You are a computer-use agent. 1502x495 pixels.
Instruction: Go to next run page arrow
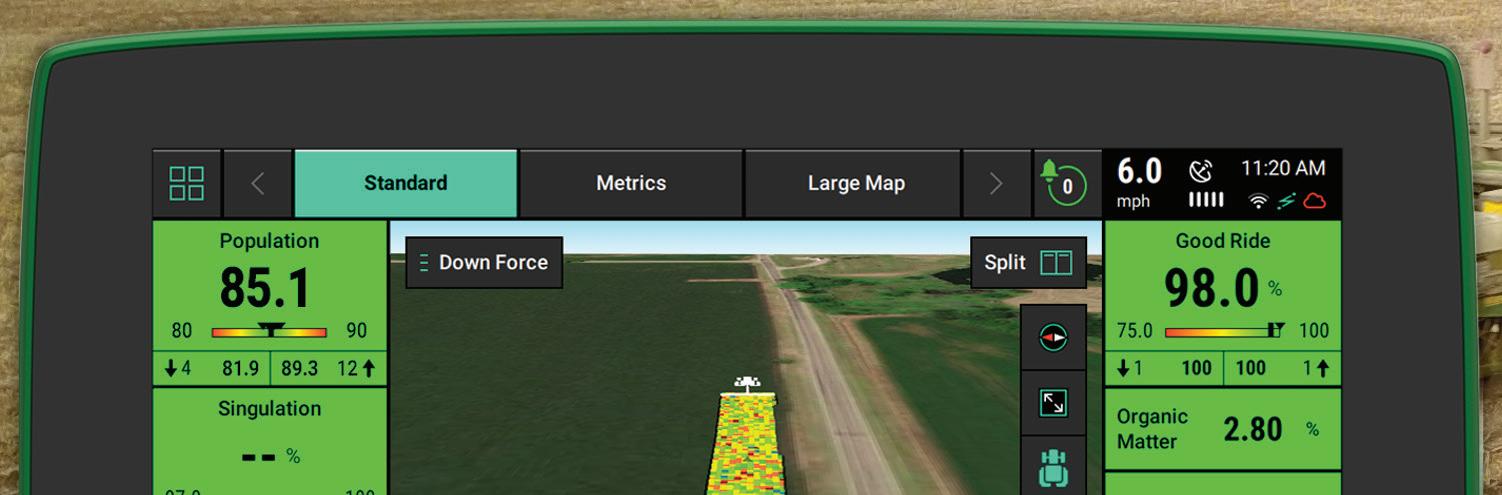[995, 184]
